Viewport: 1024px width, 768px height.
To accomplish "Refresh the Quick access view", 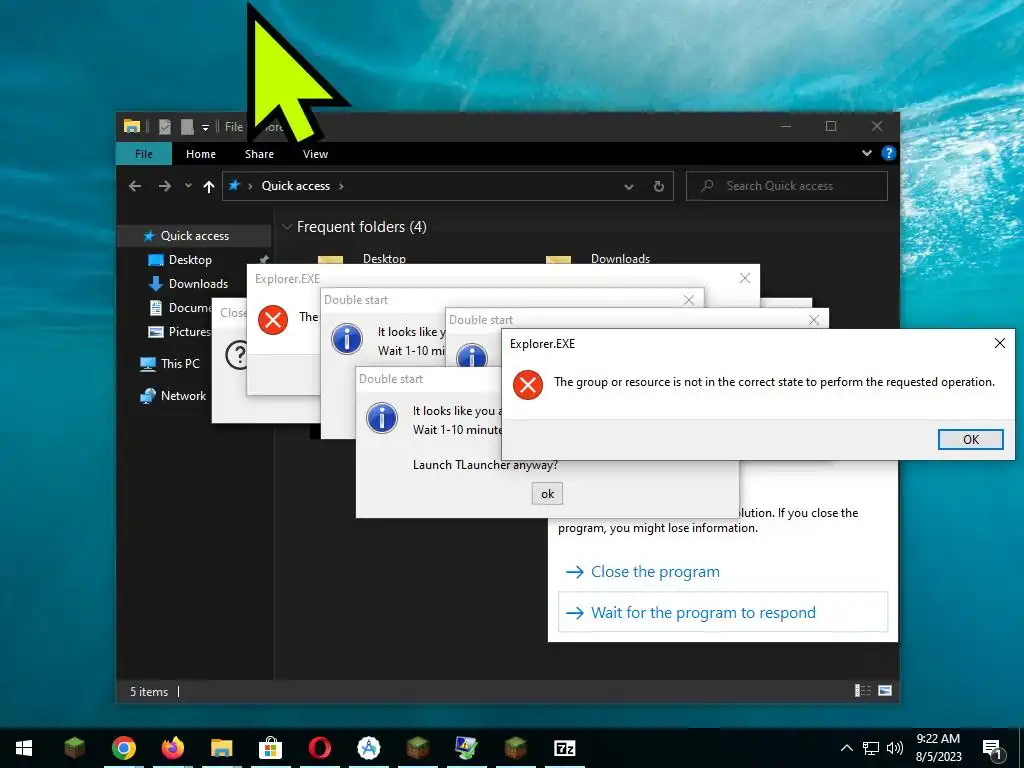I will point(659,186).
